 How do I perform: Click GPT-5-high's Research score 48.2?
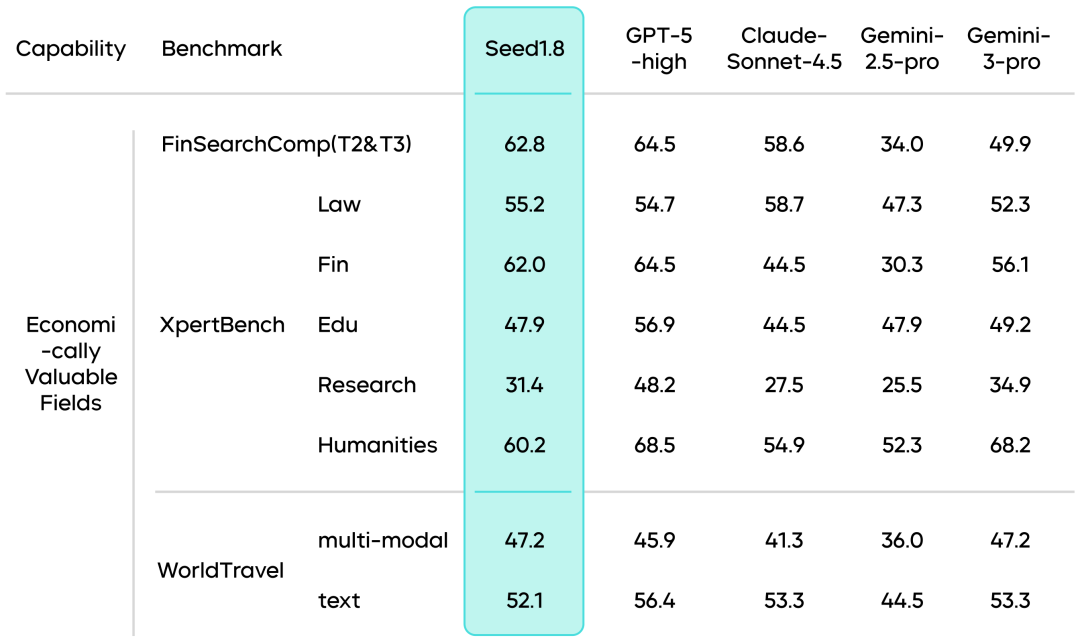pyautogui.click(x=655, y=385)
